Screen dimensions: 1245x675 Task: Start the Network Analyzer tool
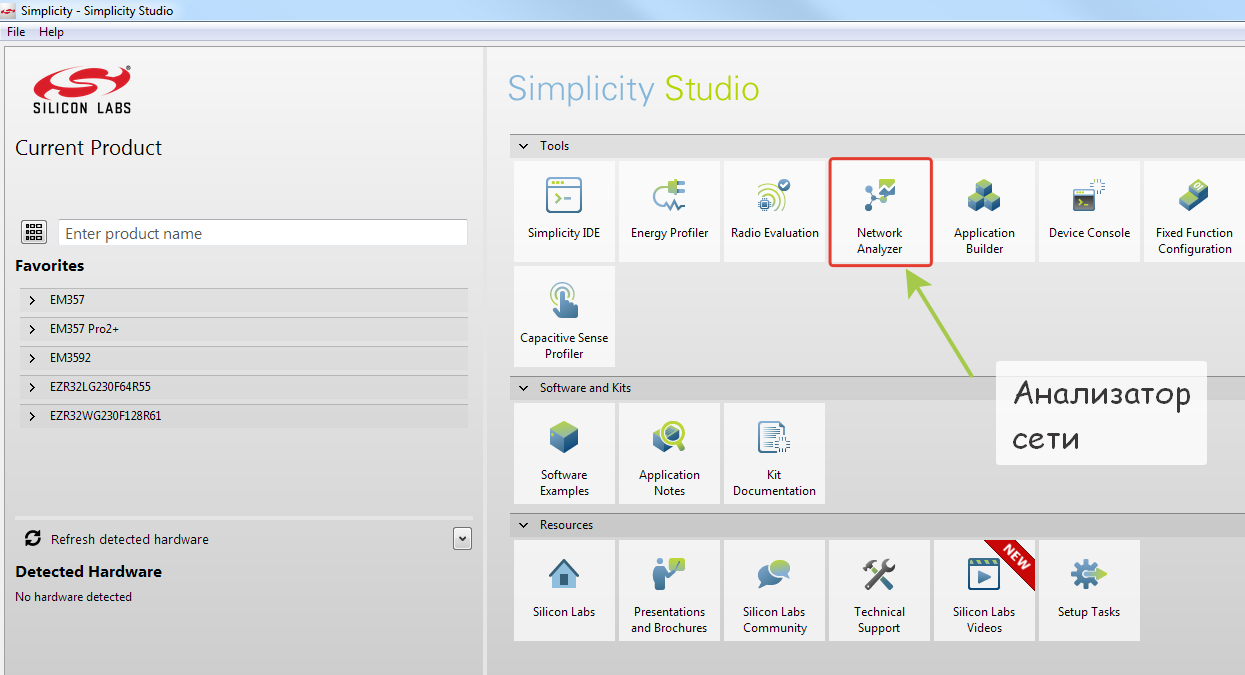pyautogui.click(x=880, y=212)
